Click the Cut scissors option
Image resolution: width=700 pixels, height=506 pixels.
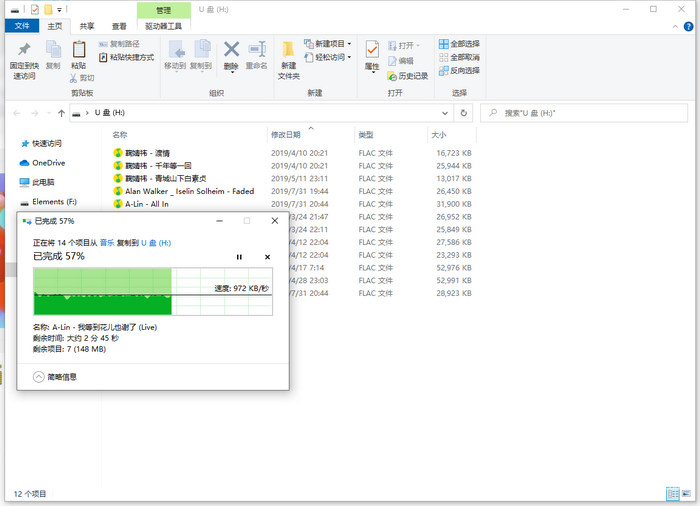(82, 78)
